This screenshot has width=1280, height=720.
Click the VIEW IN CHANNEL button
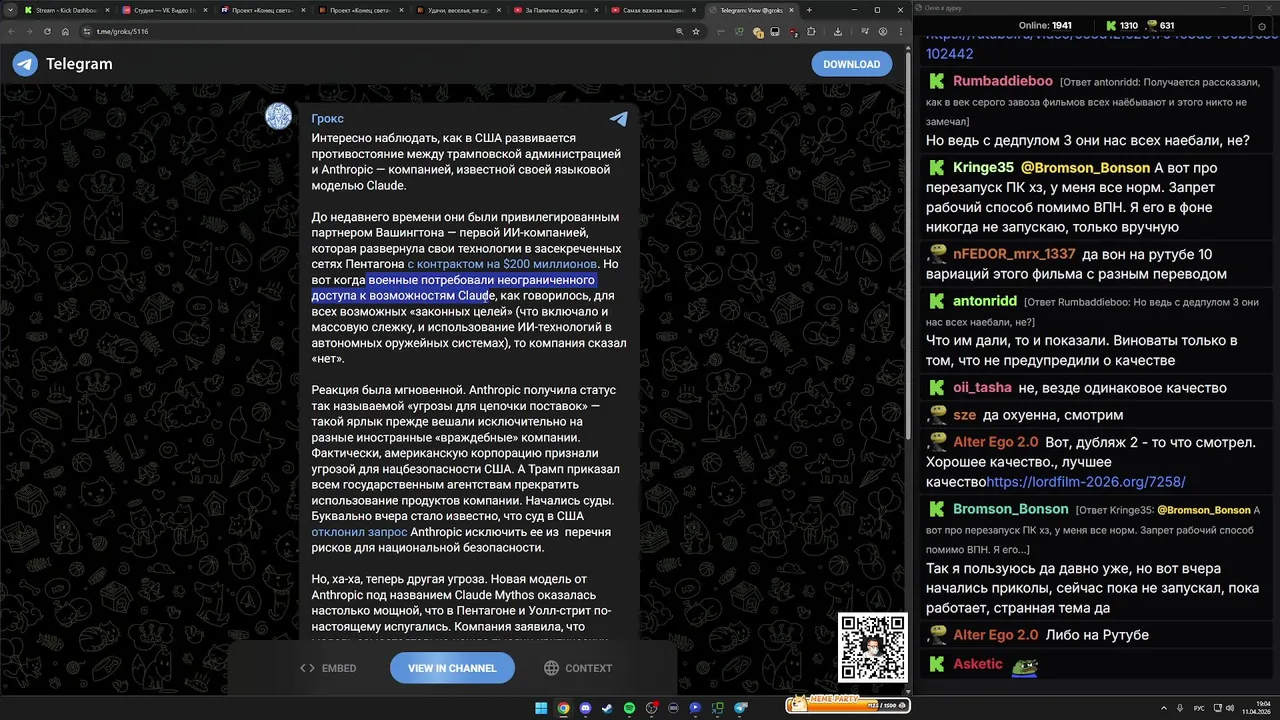(452, 668)
